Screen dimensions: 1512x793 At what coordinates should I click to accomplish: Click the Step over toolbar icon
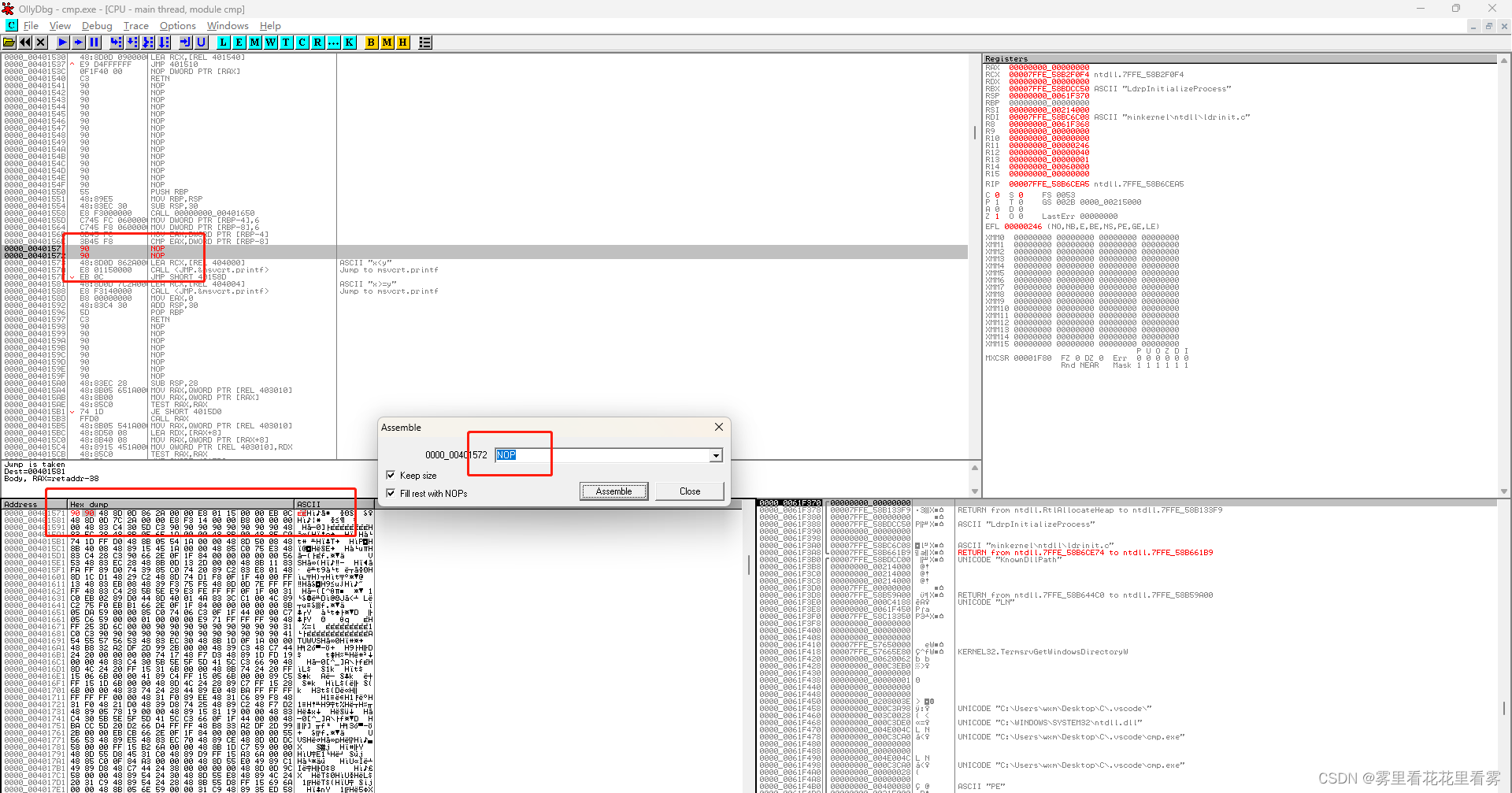[x=132, y=43]
